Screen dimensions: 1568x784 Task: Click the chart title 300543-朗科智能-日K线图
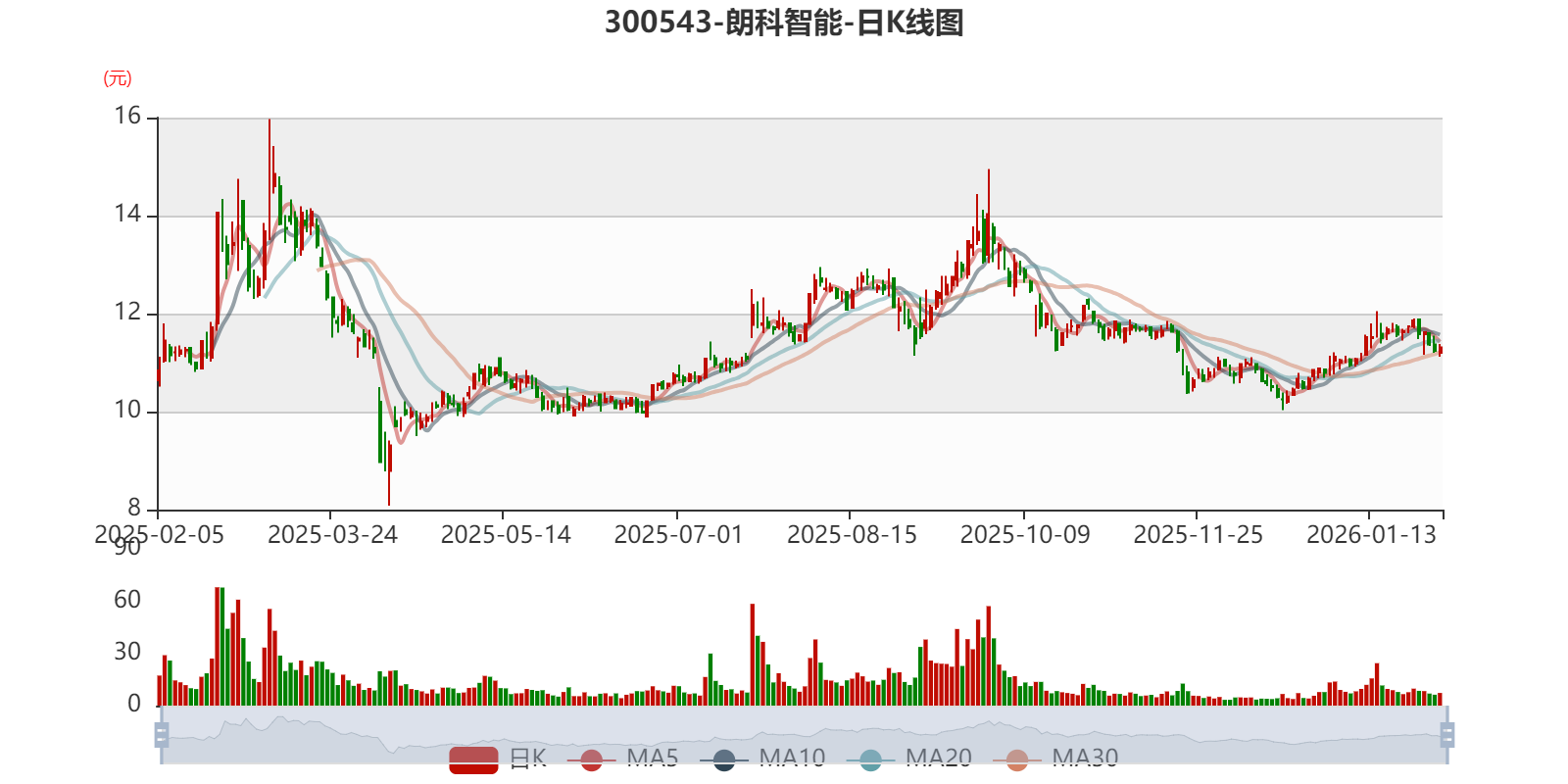point(784,23)
